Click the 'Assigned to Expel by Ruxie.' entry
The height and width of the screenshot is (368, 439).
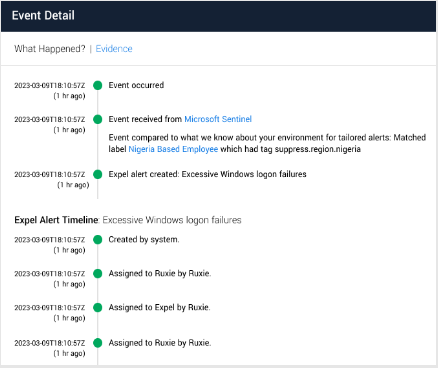point(159,307)
